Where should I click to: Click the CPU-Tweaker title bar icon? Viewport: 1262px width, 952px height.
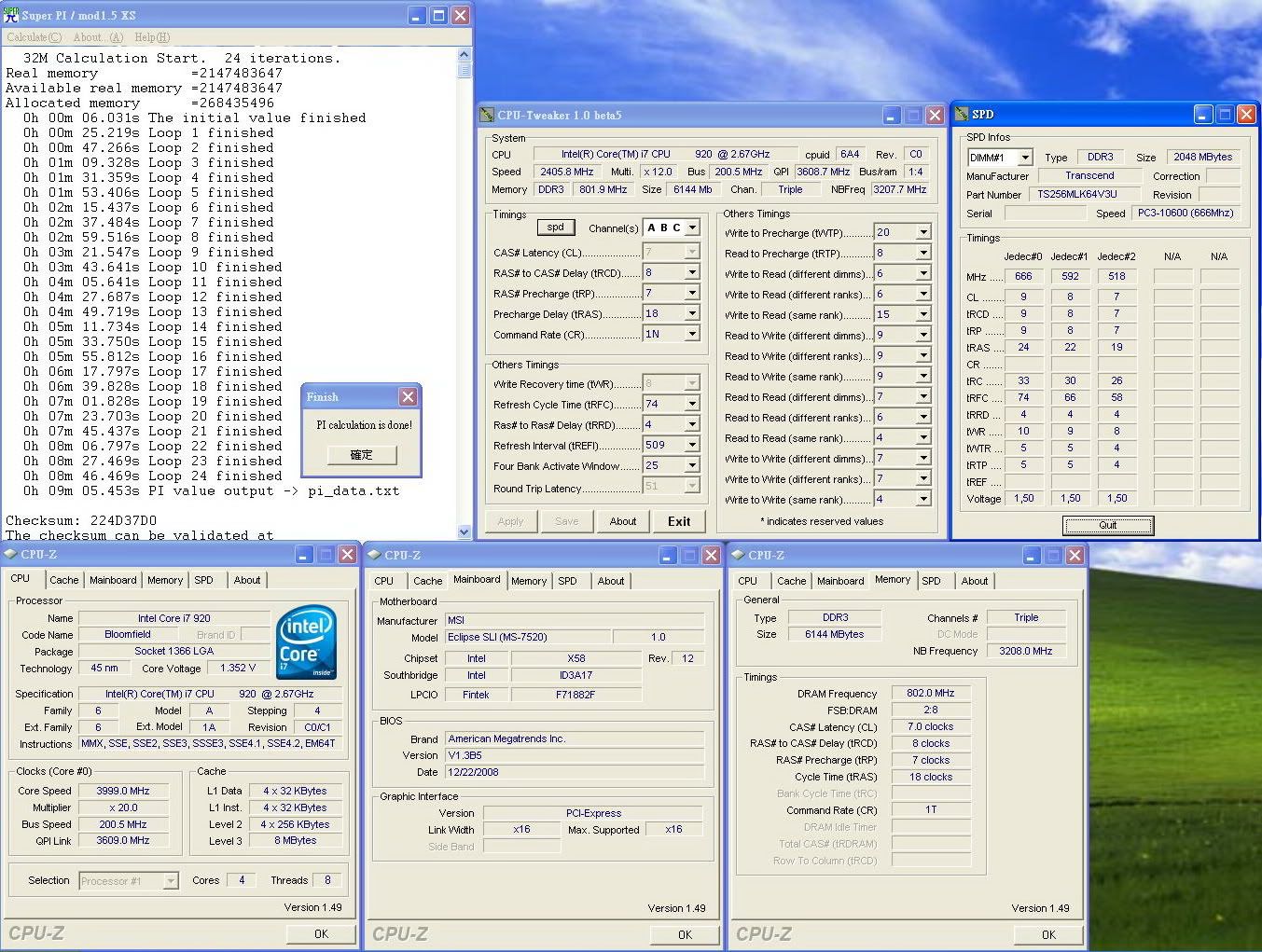click(486, 115)
